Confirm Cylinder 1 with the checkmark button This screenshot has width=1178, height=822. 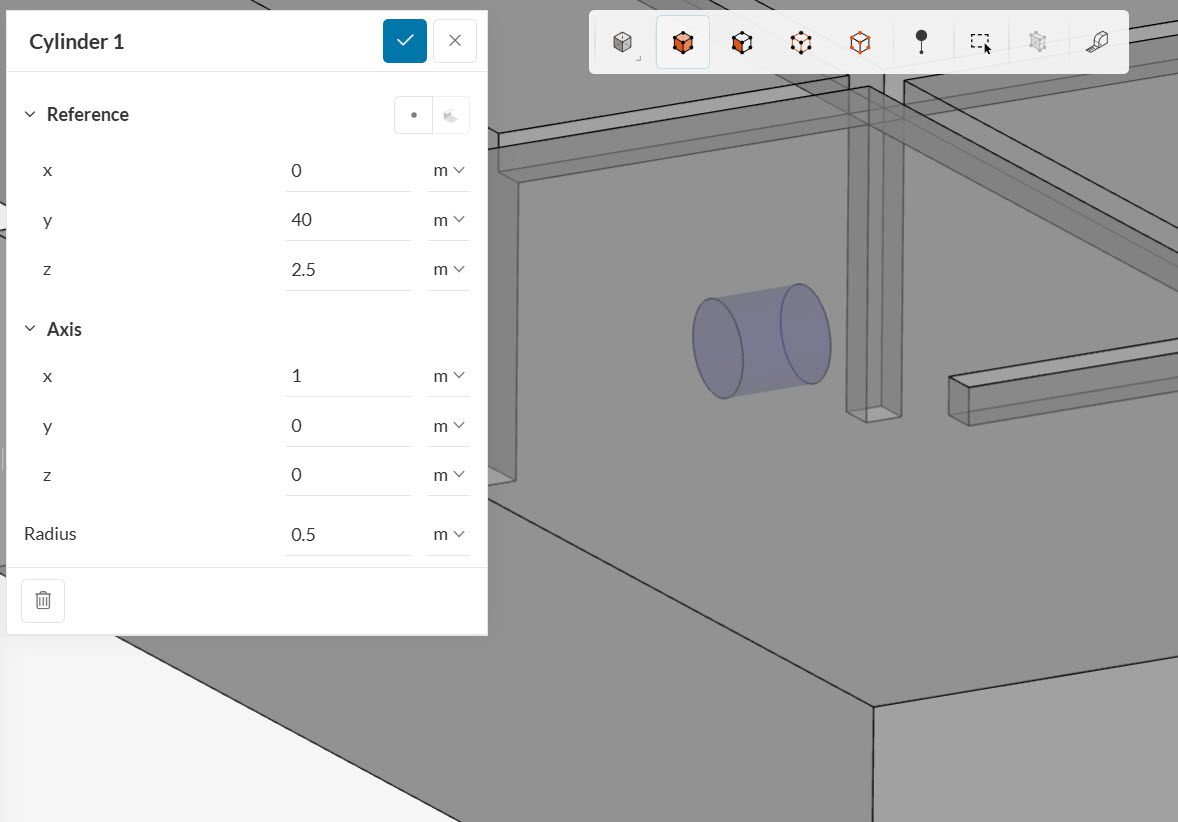click(405, 41)
